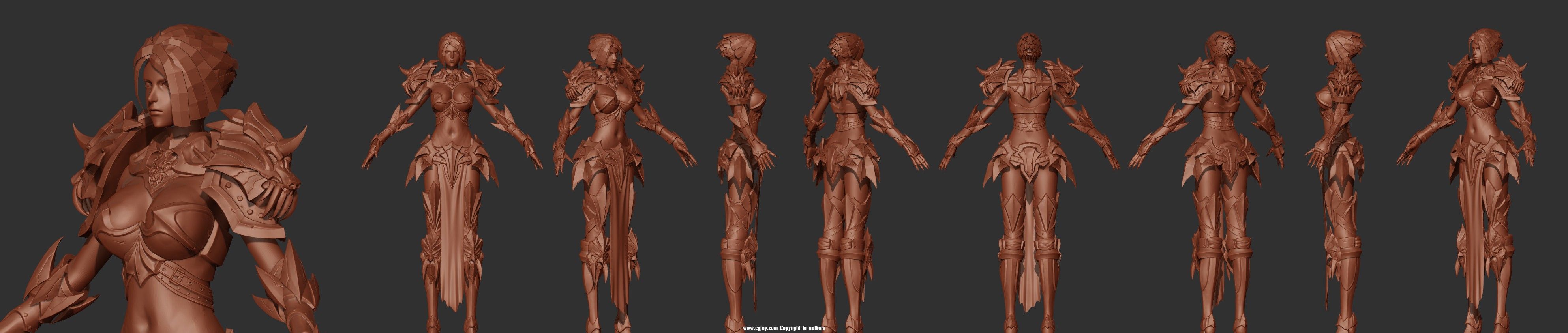This screenshot has height=333, width=1568.
Task: Open the www.cgjoy.com watermark link
Action: tap(760, 329)
